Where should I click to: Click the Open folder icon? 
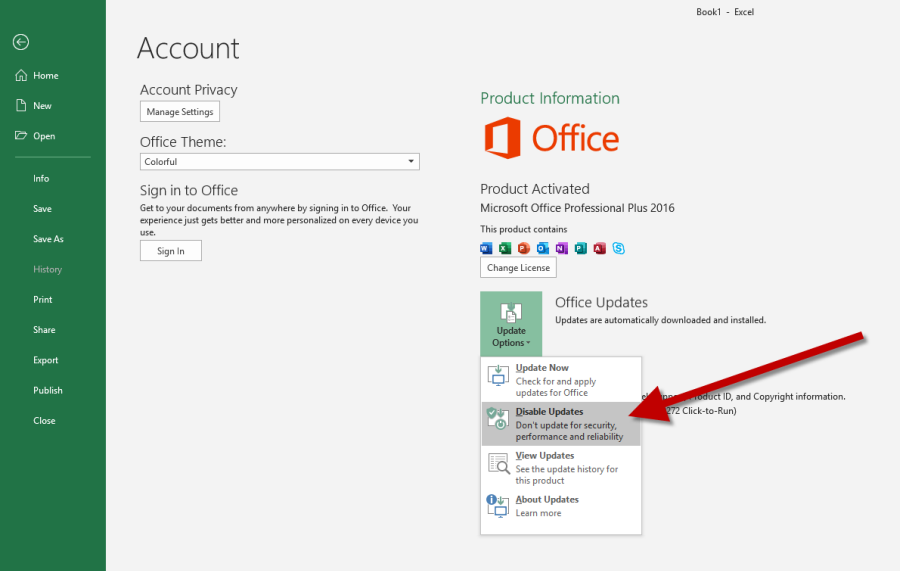tap(21, 135)
